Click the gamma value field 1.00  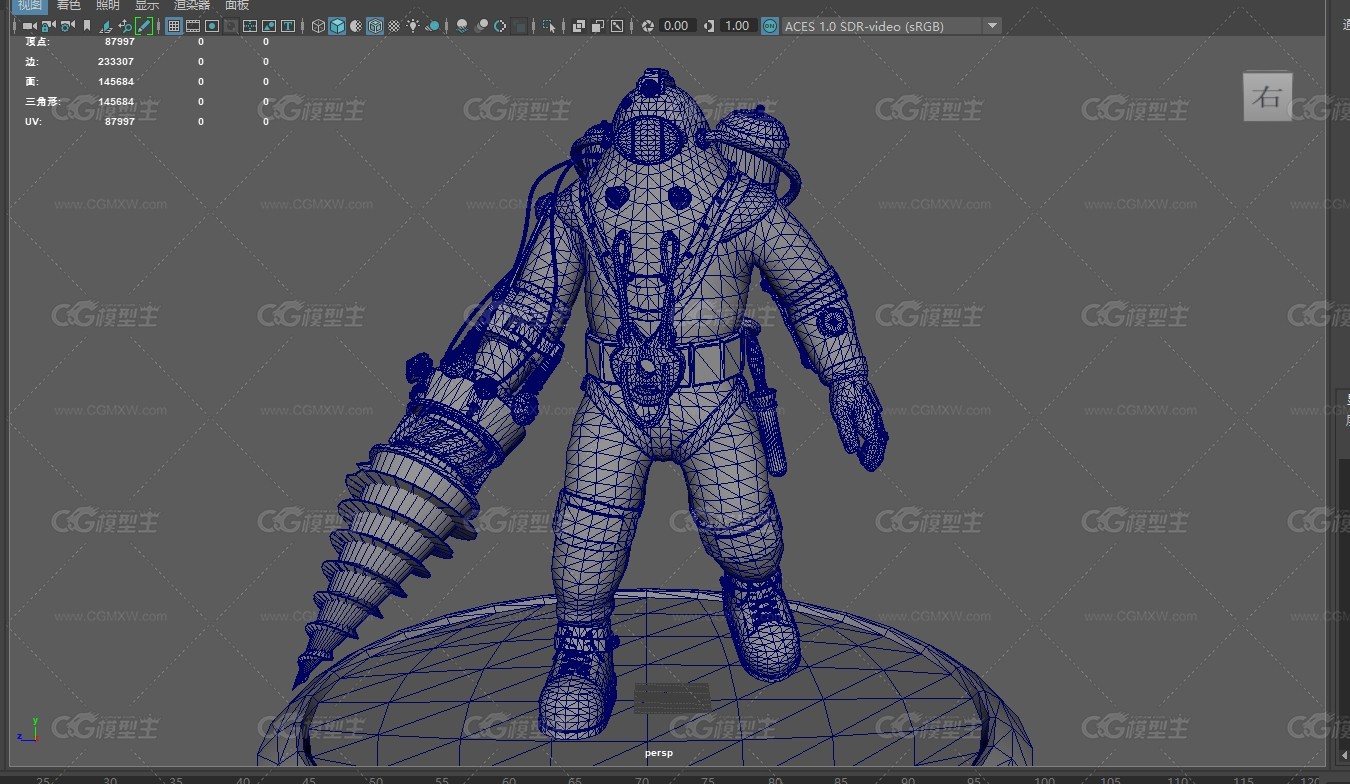pyautogui.click(x=737, y=26)
